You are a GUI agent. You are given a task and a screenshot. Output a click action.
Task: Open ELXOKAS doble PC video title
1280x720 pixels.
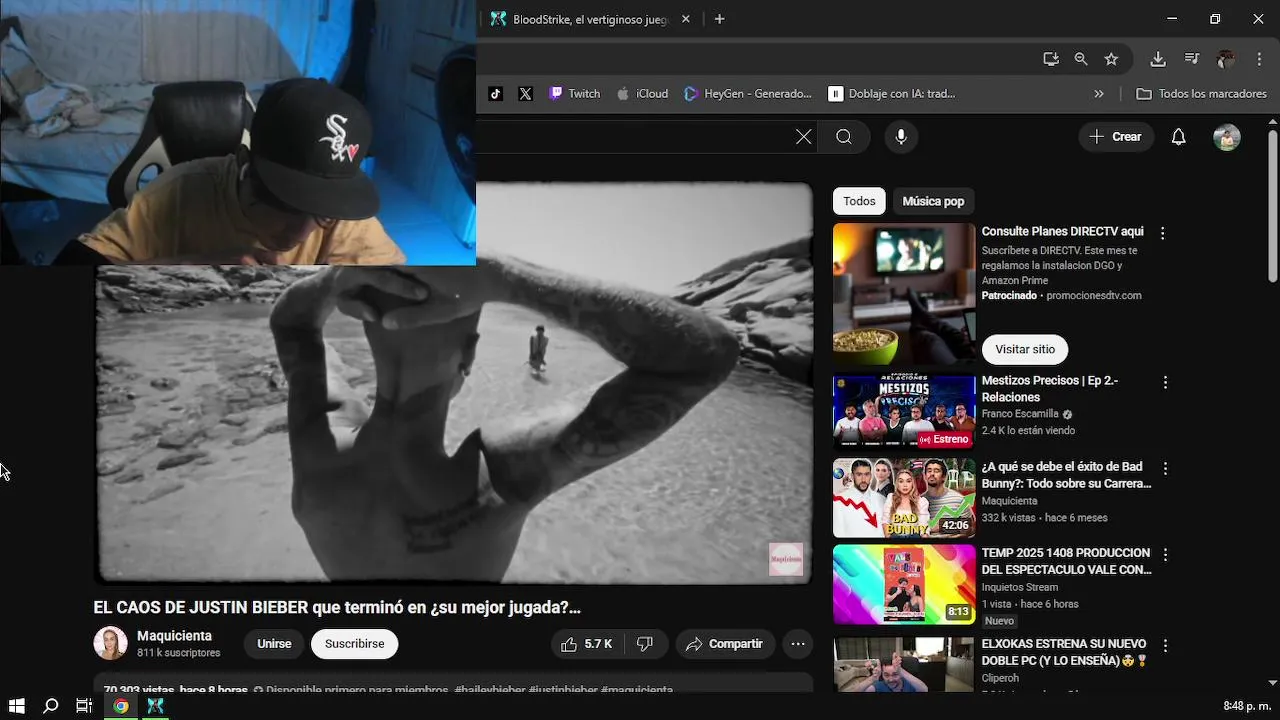tap(1064, 652)
